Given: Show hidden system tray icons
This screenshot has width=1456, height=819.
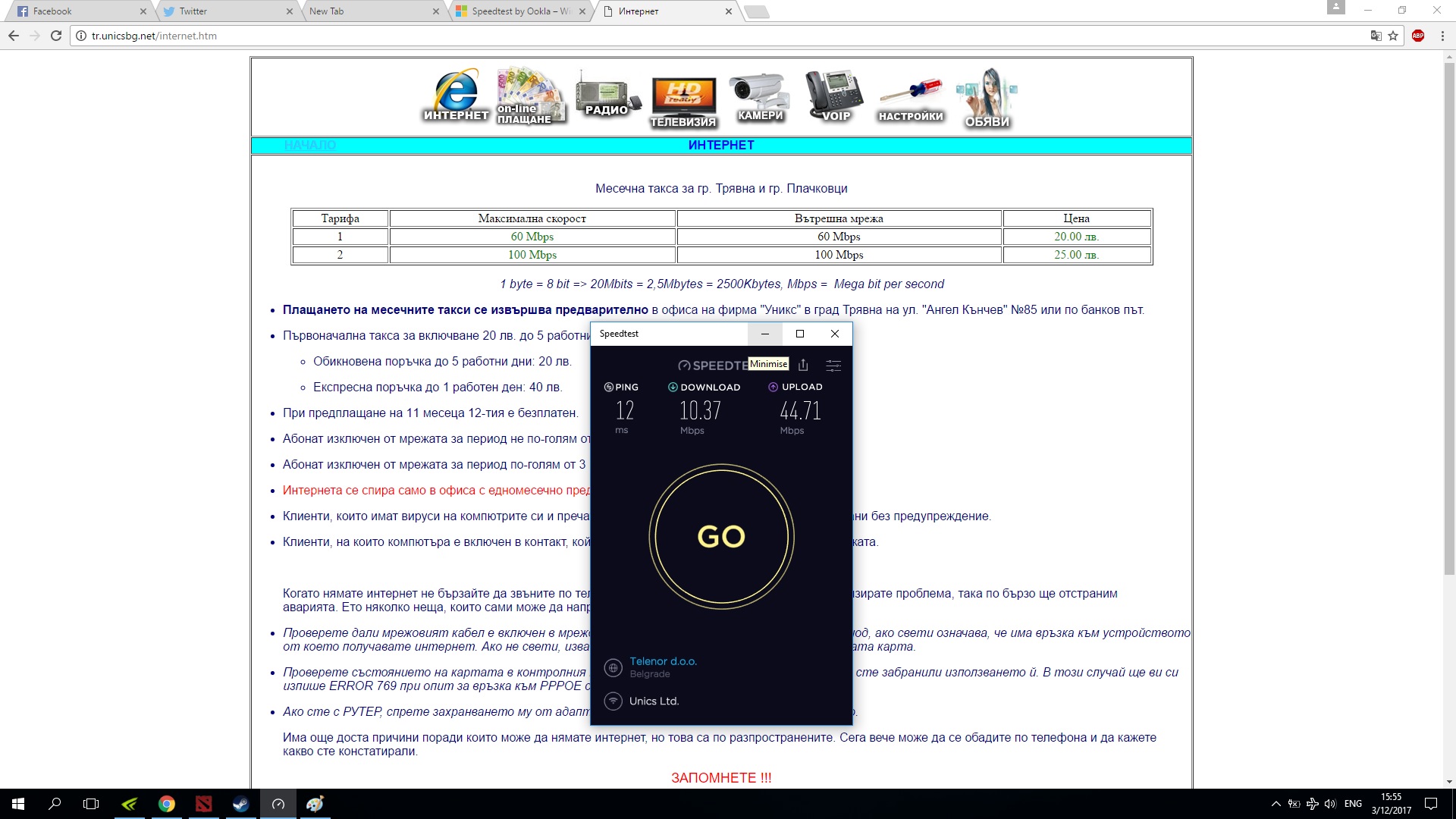Looking at the screenshot, I should [1276, 804].
